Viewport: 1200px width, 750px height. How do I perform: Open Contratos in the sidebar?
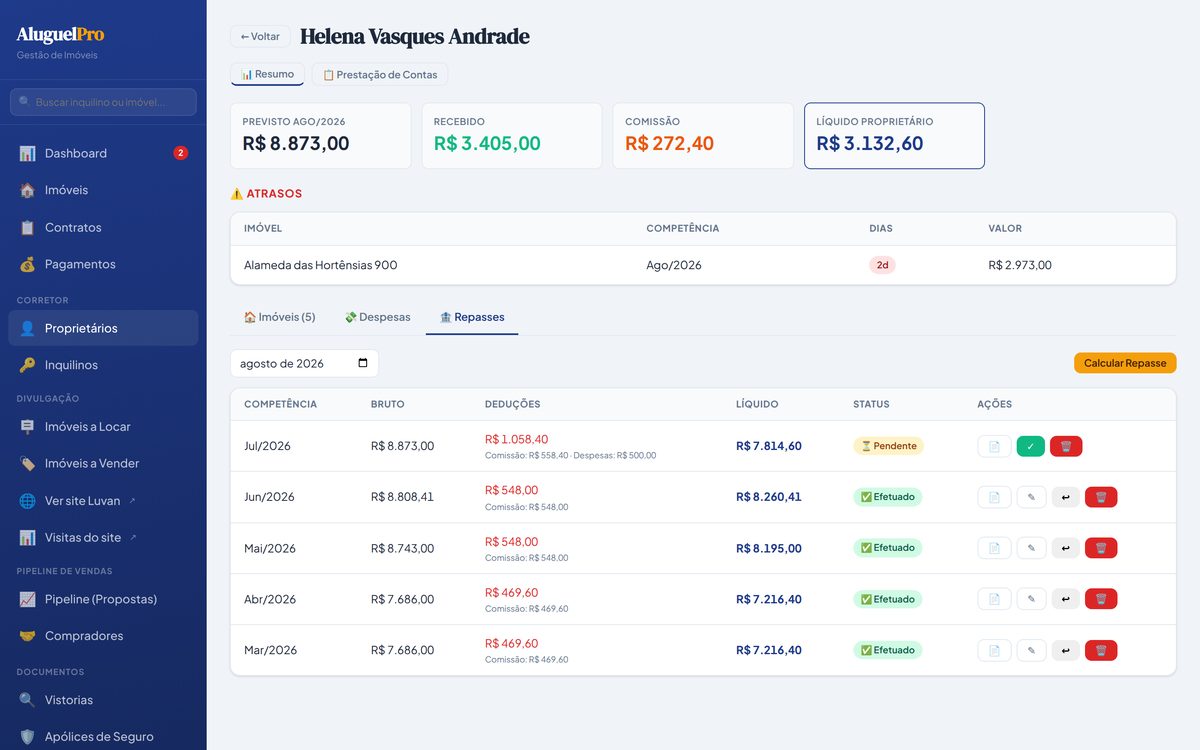(103, 227)
